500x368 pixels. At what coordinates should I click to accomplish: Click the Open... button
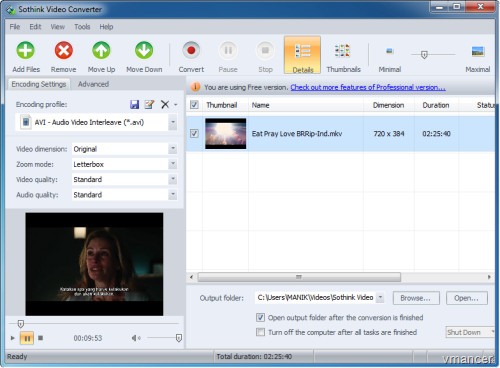466,298
